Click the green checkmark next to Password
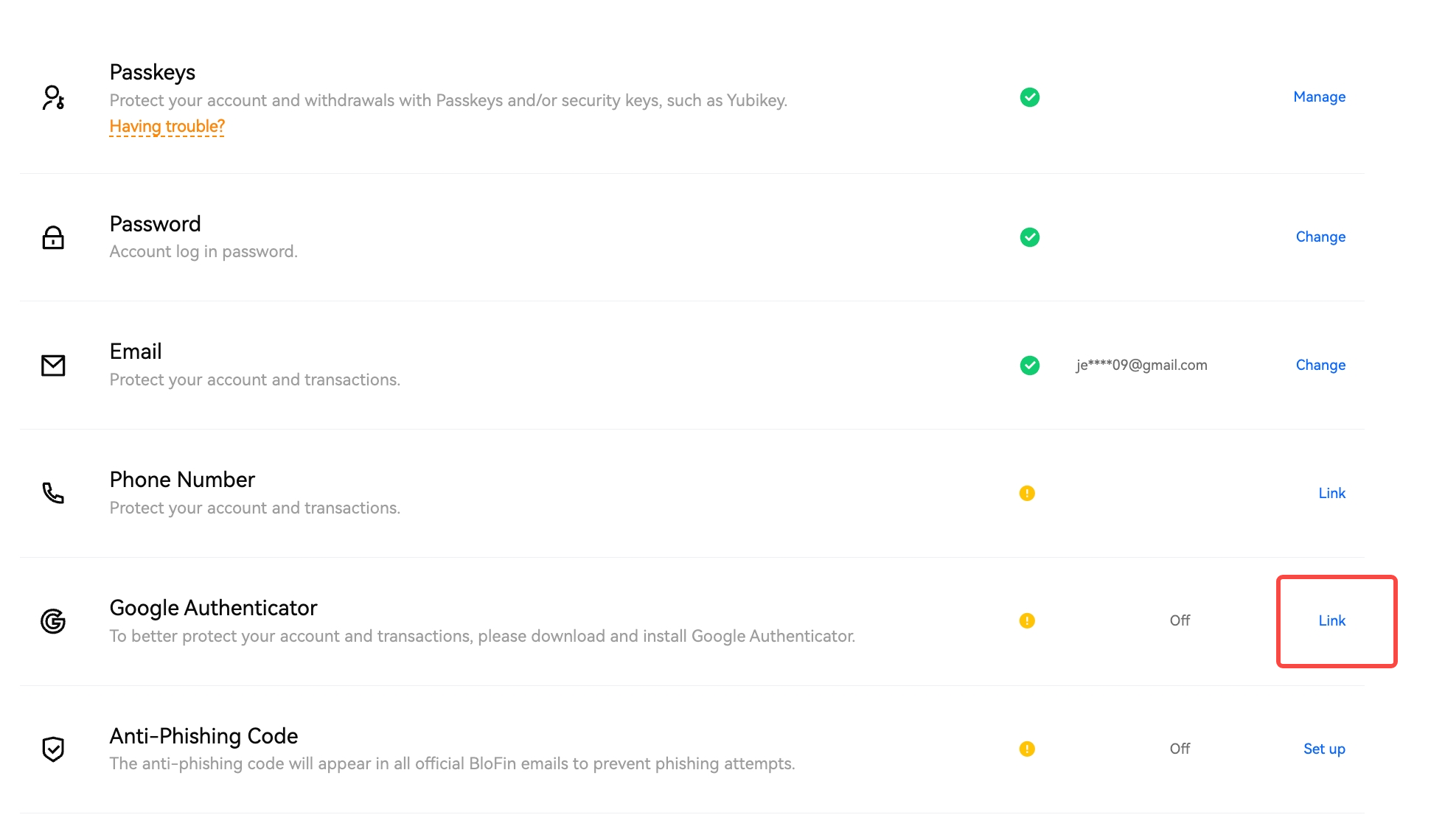The height and width of the screenshot is (840, 1445). pyautogui.click(x=1030, y=237)
